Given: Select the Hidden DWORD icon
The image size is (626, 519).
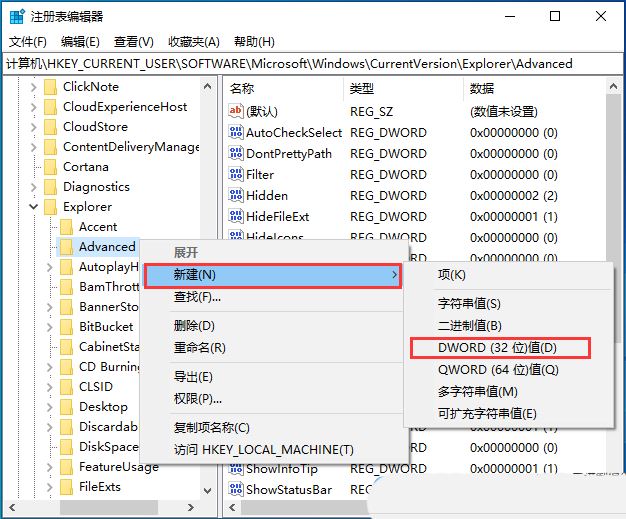Looking at the screenshot, I should click(x=236, y=195).
